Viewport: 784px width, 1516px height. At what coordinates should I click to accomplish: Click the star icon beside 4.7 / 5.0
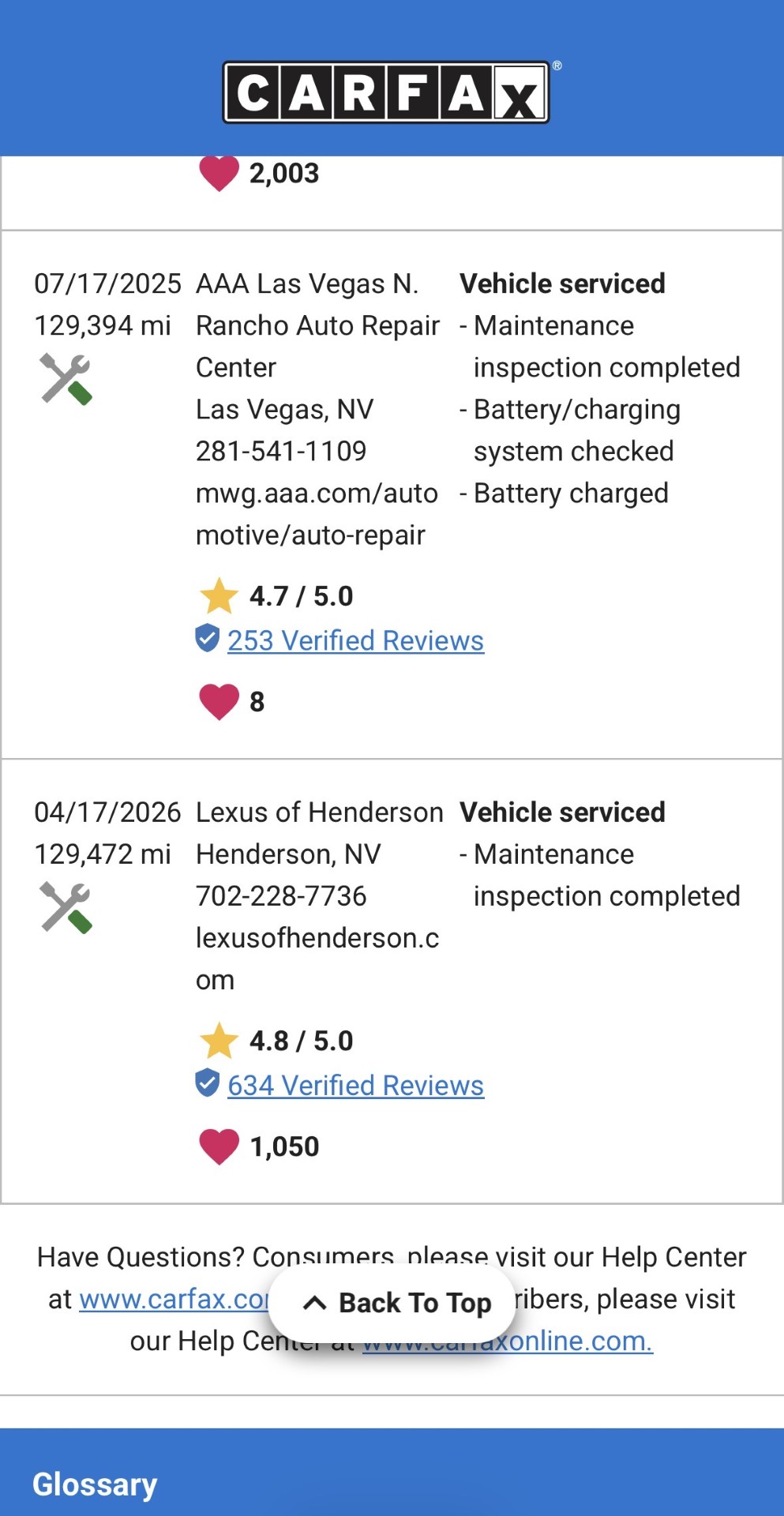219,596
